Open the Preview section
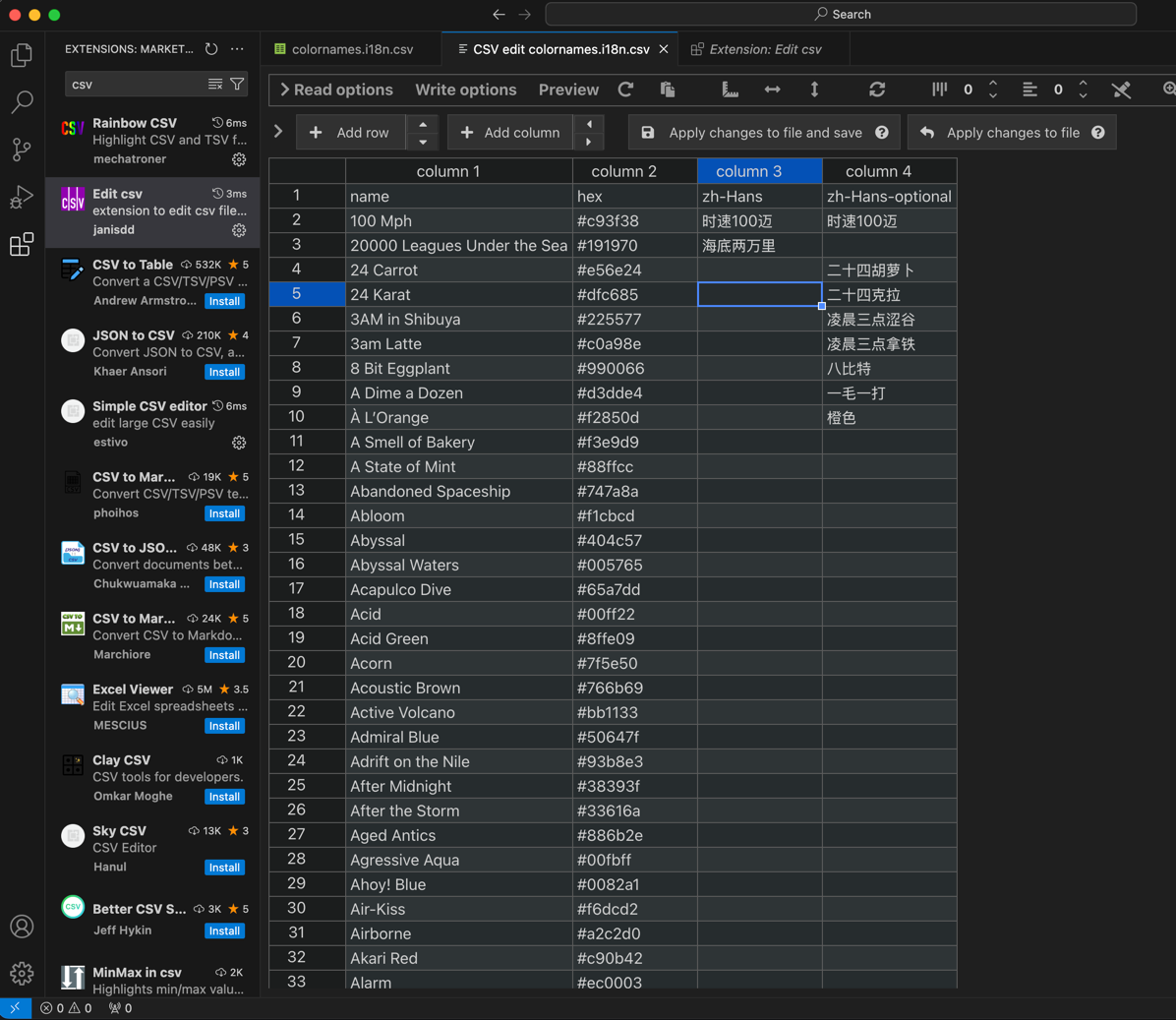The width and height of the screenshot is (1176, 1020). (568, 90)
